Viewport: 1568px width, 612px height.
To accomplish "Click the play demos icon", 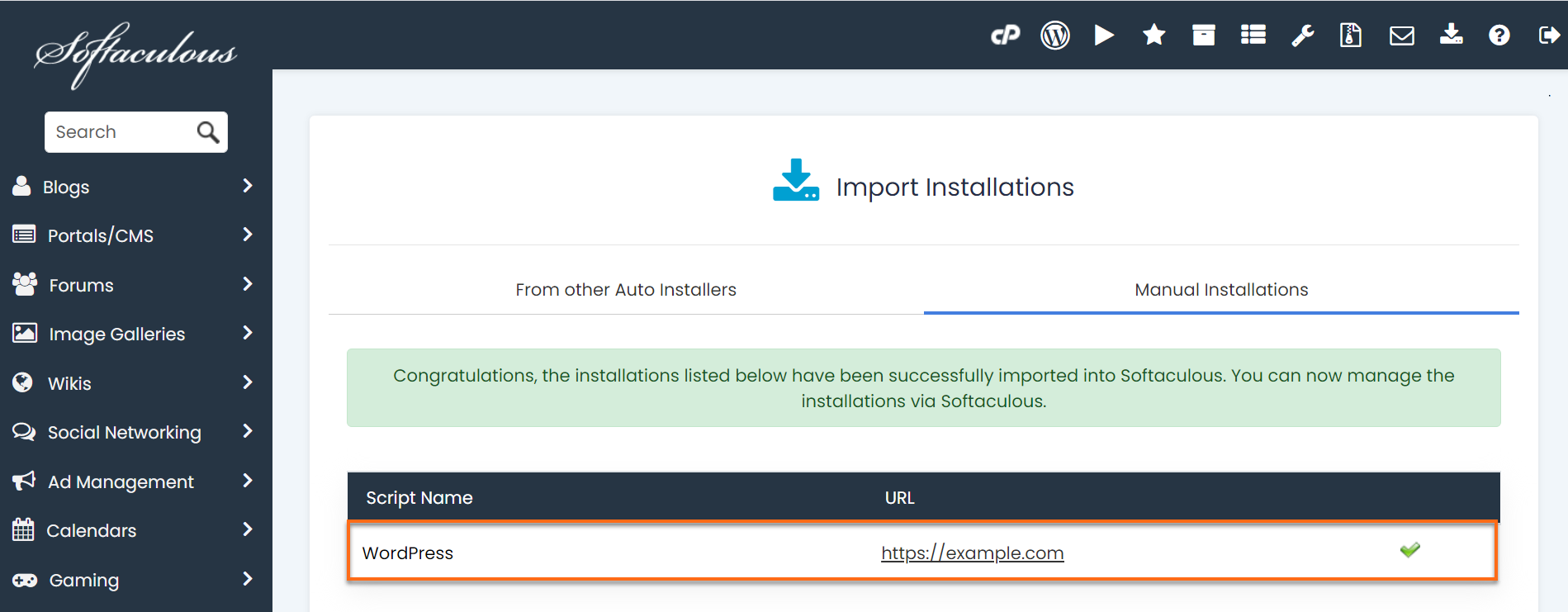I will click(x=1104, y=36).
